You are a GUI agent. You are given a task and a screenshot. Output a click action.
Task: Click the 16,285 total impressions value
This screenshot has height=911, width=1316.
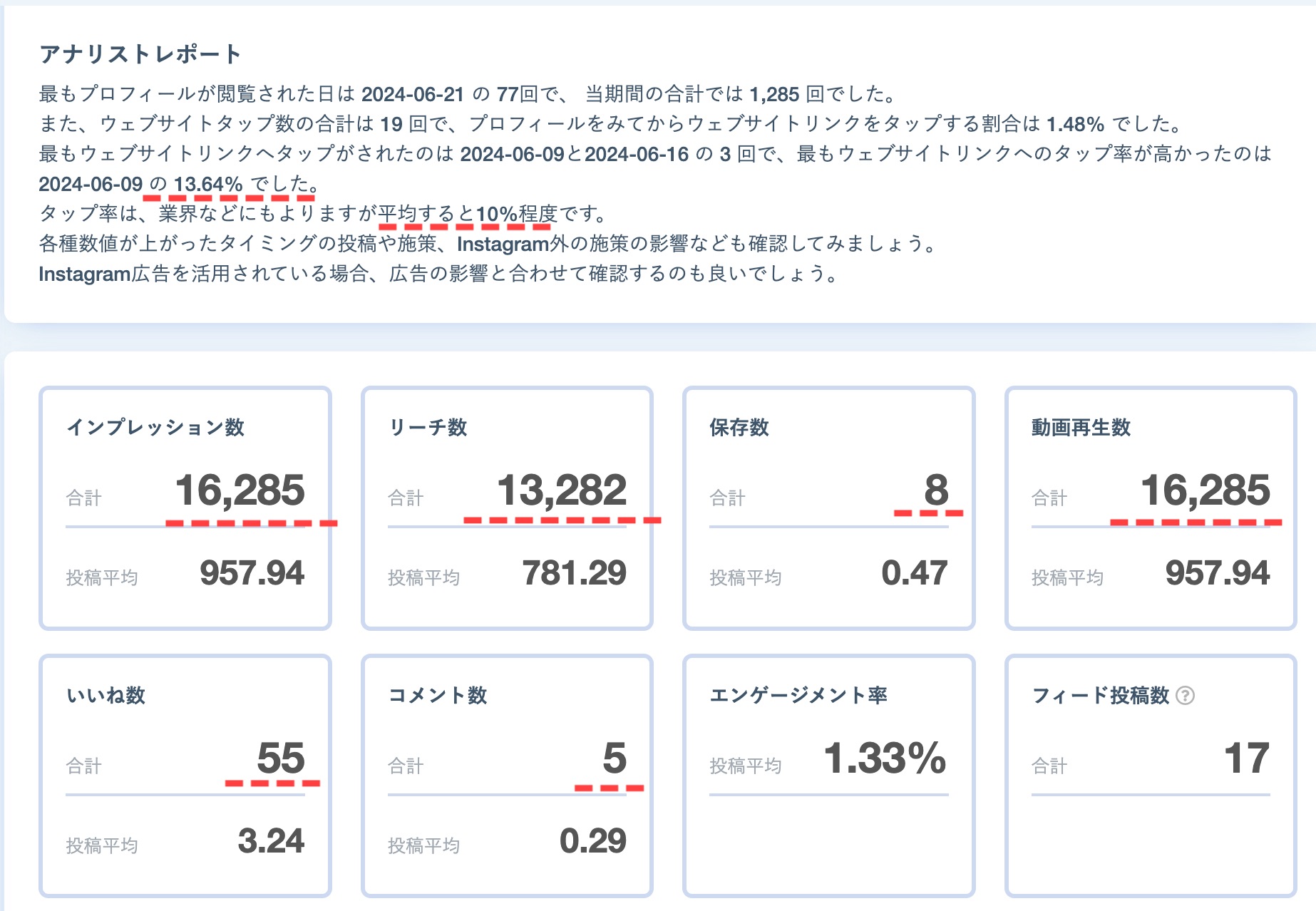[240, 490]
